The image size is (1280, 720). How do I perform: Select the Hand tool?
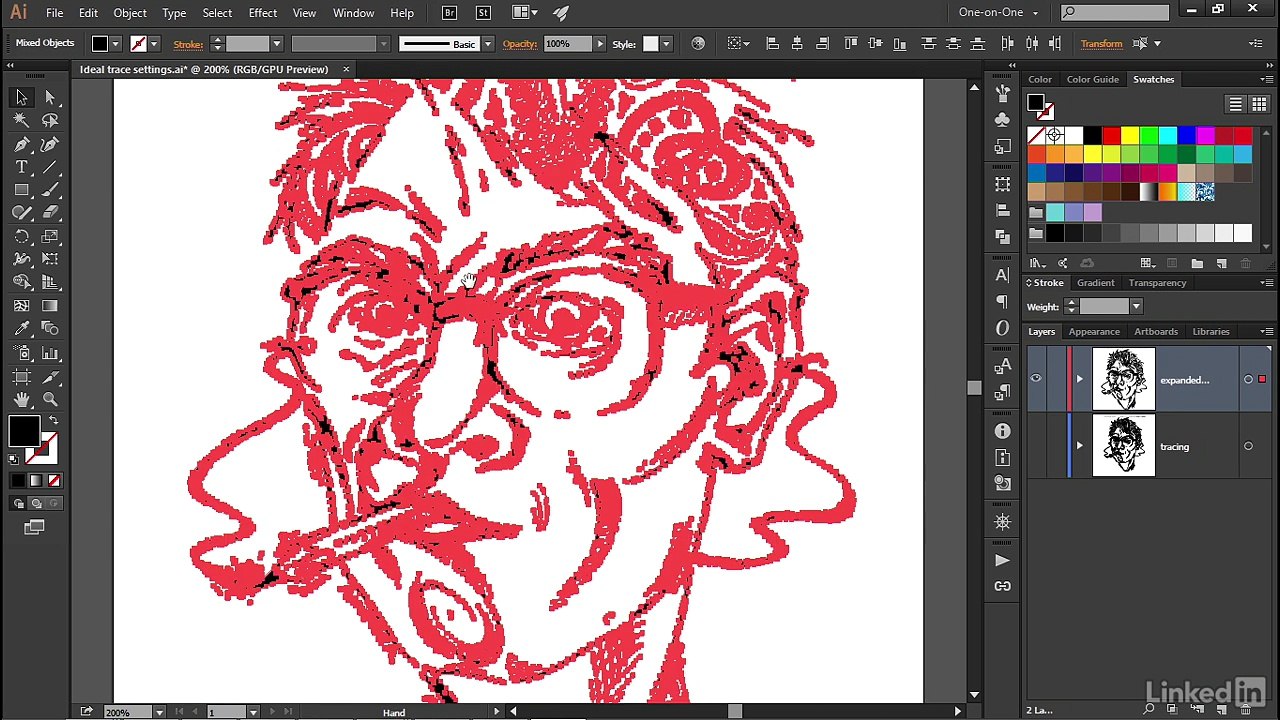tap(21, 400)
